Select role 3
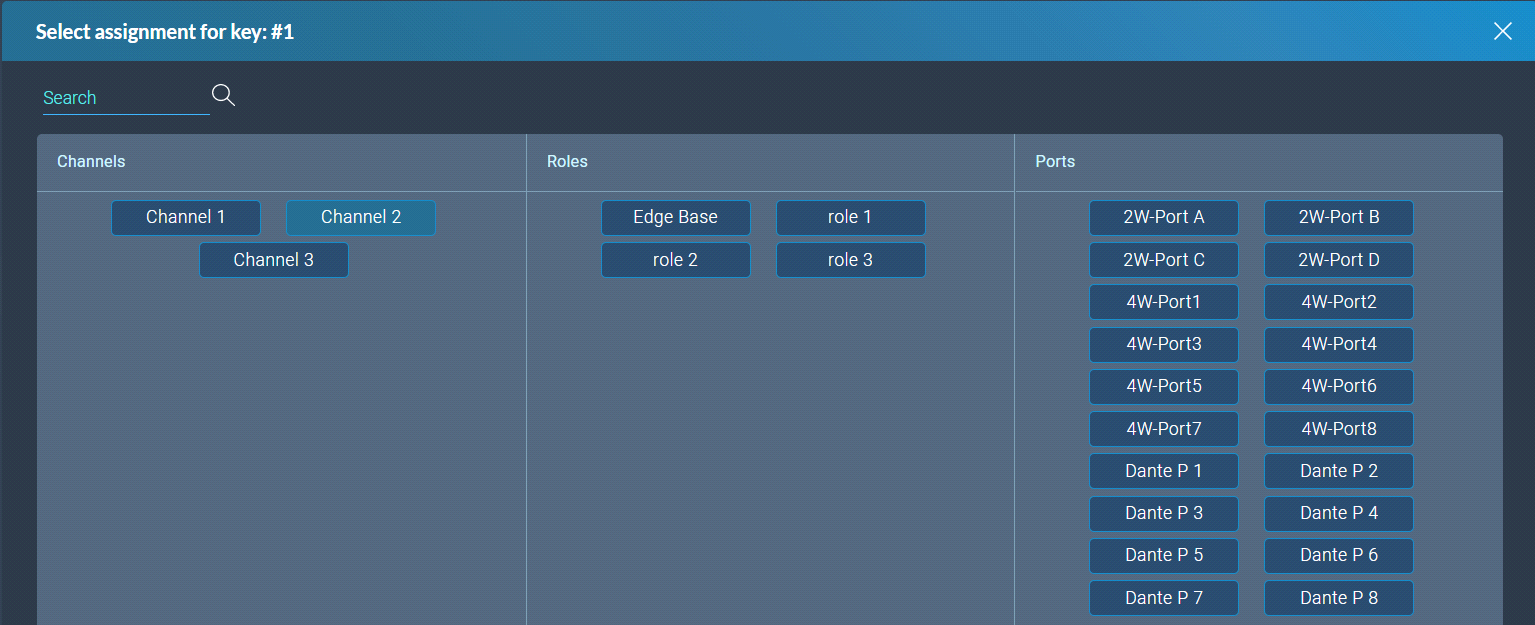1535x625 pixels. pyautogui.click(x=850, y=259)
